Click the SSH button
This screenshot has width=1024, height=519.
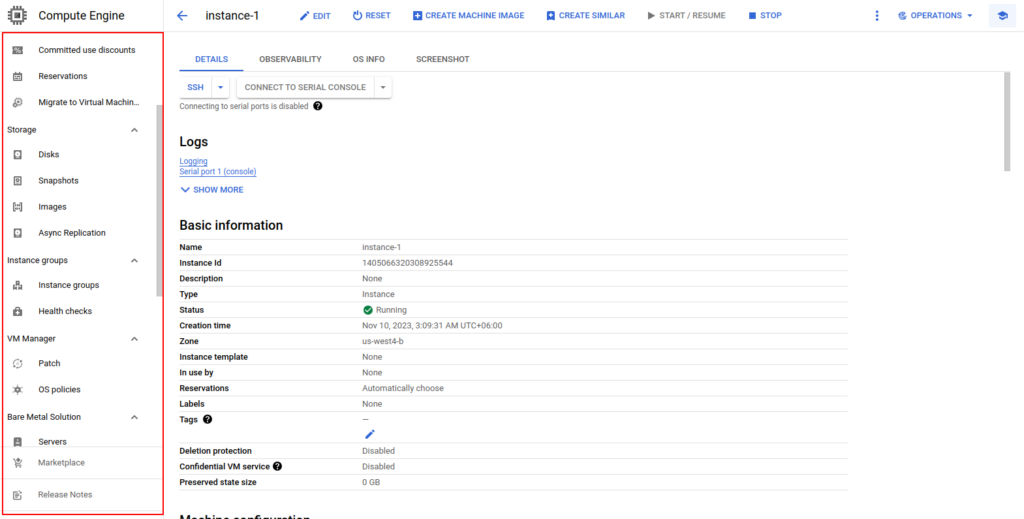pos(195,87)
